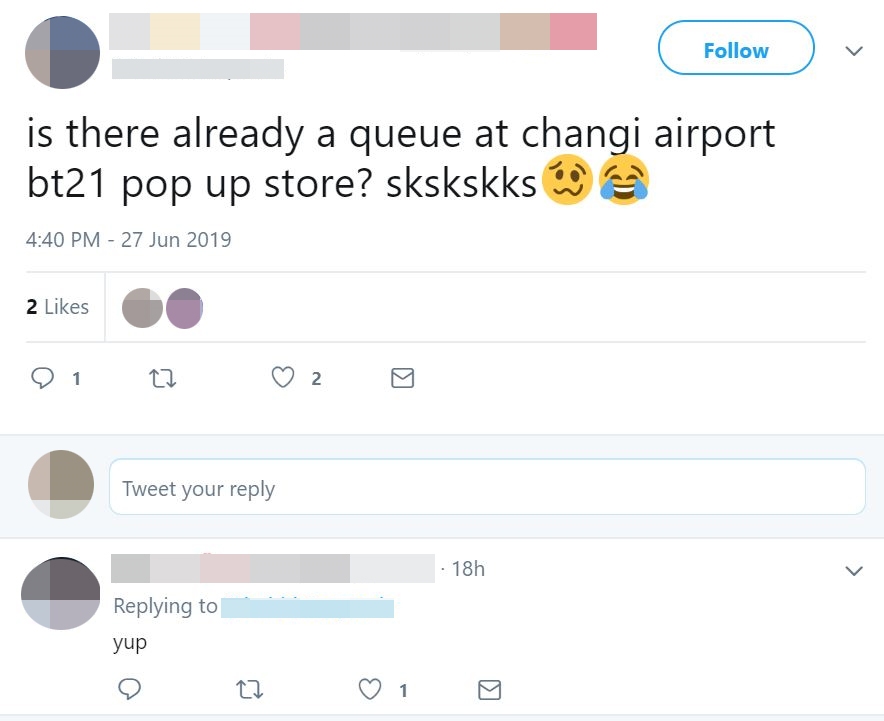Retweet the changi airport tweet
The width and height of the screenshot is (884, 721).
(161, 378)
